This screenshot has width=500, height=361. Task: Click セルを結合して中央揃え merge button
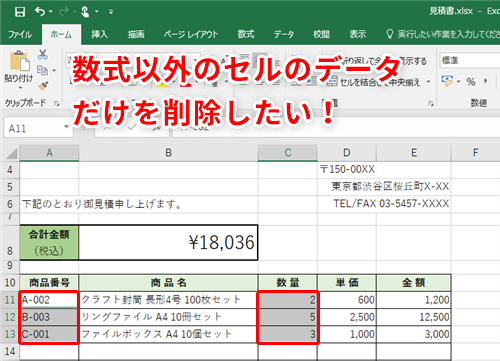[x=373, y=82]
